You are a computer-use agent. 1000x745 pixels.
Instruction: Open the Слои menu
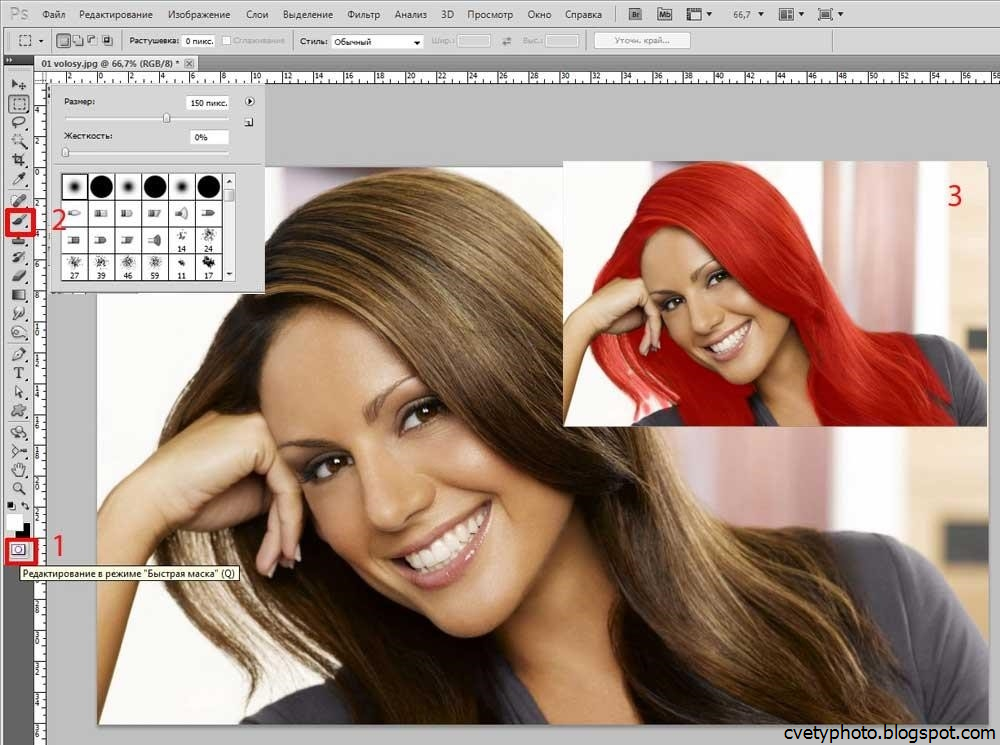click(x=257, y=14)
